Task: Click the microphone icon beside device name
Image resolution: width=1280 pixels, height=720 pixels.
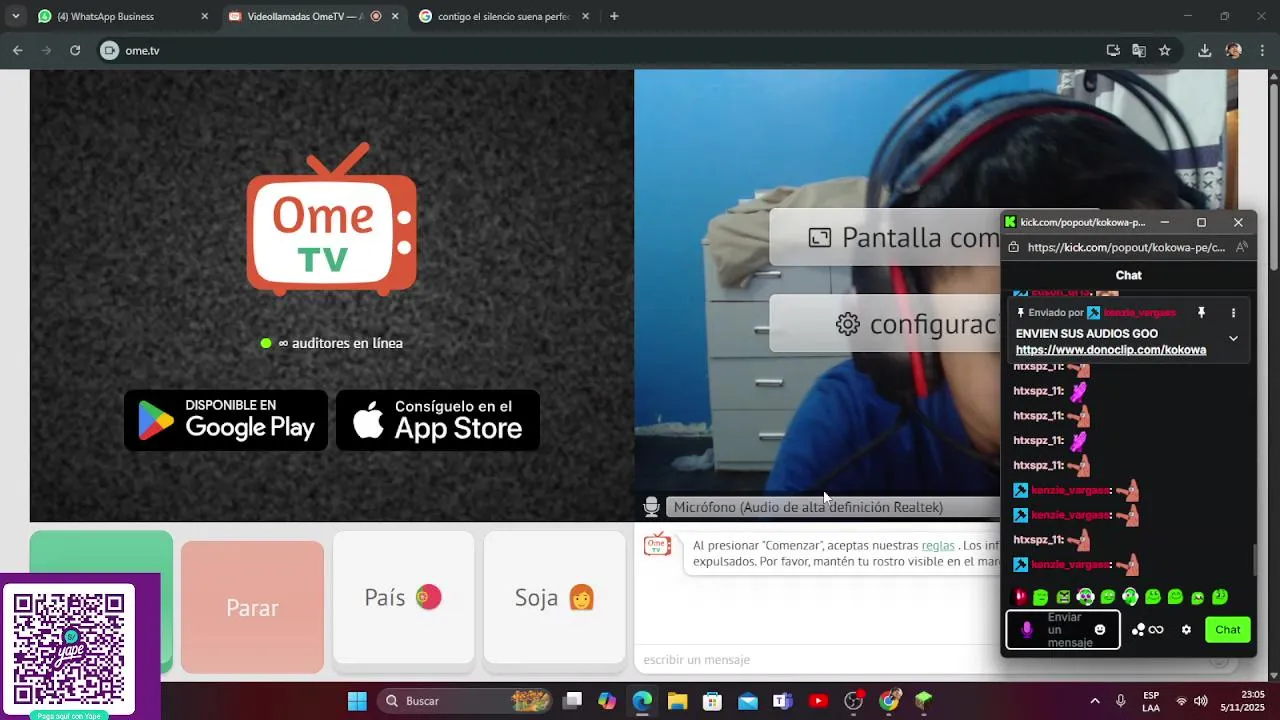Action: [651, 507]
